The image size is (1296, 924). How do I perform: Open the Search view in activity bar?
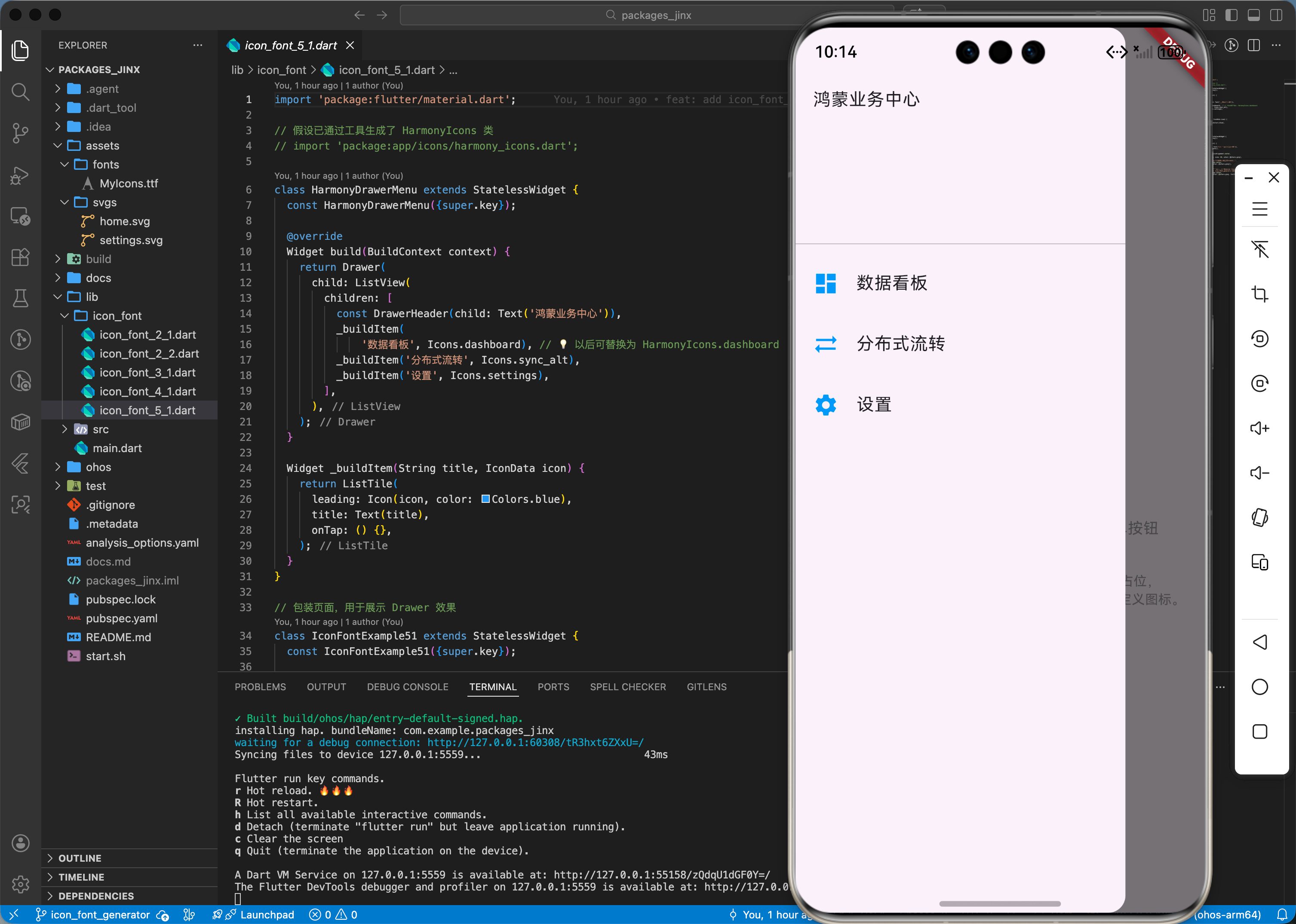point(21,92)
